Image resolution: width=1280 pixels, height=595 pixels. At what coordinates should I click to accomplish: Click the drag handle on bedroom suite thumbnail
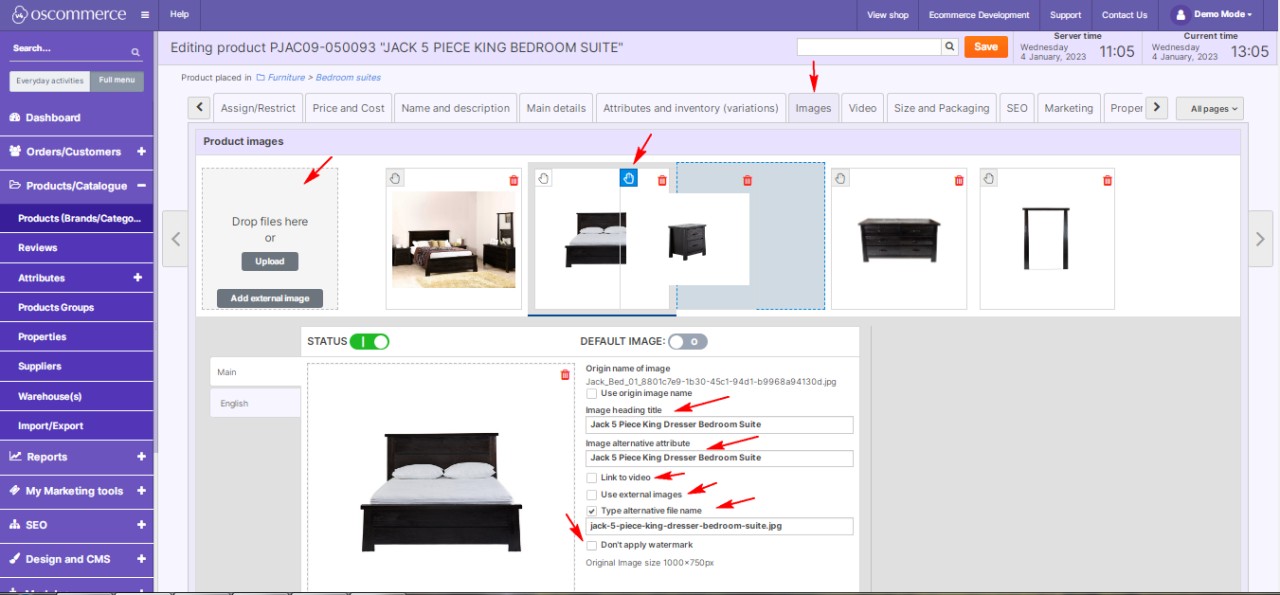(395, 178)
